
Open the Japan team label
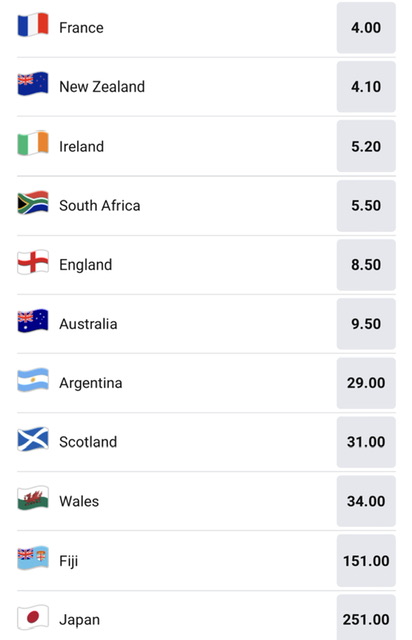tap(80, 620)
